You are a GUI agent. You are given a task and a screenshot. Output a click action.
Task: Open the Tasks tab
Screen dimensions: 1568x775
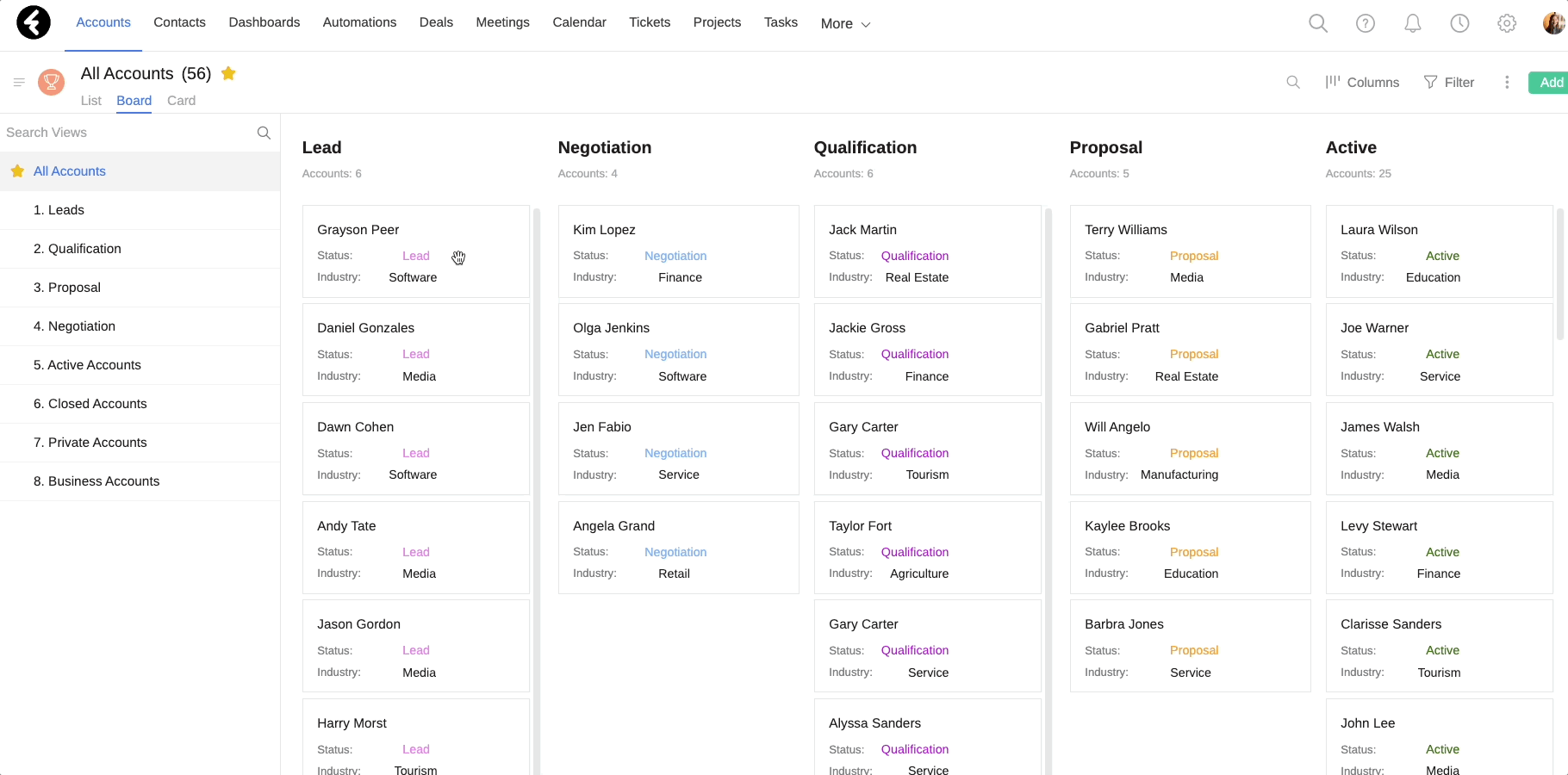(x=781, y=22)
